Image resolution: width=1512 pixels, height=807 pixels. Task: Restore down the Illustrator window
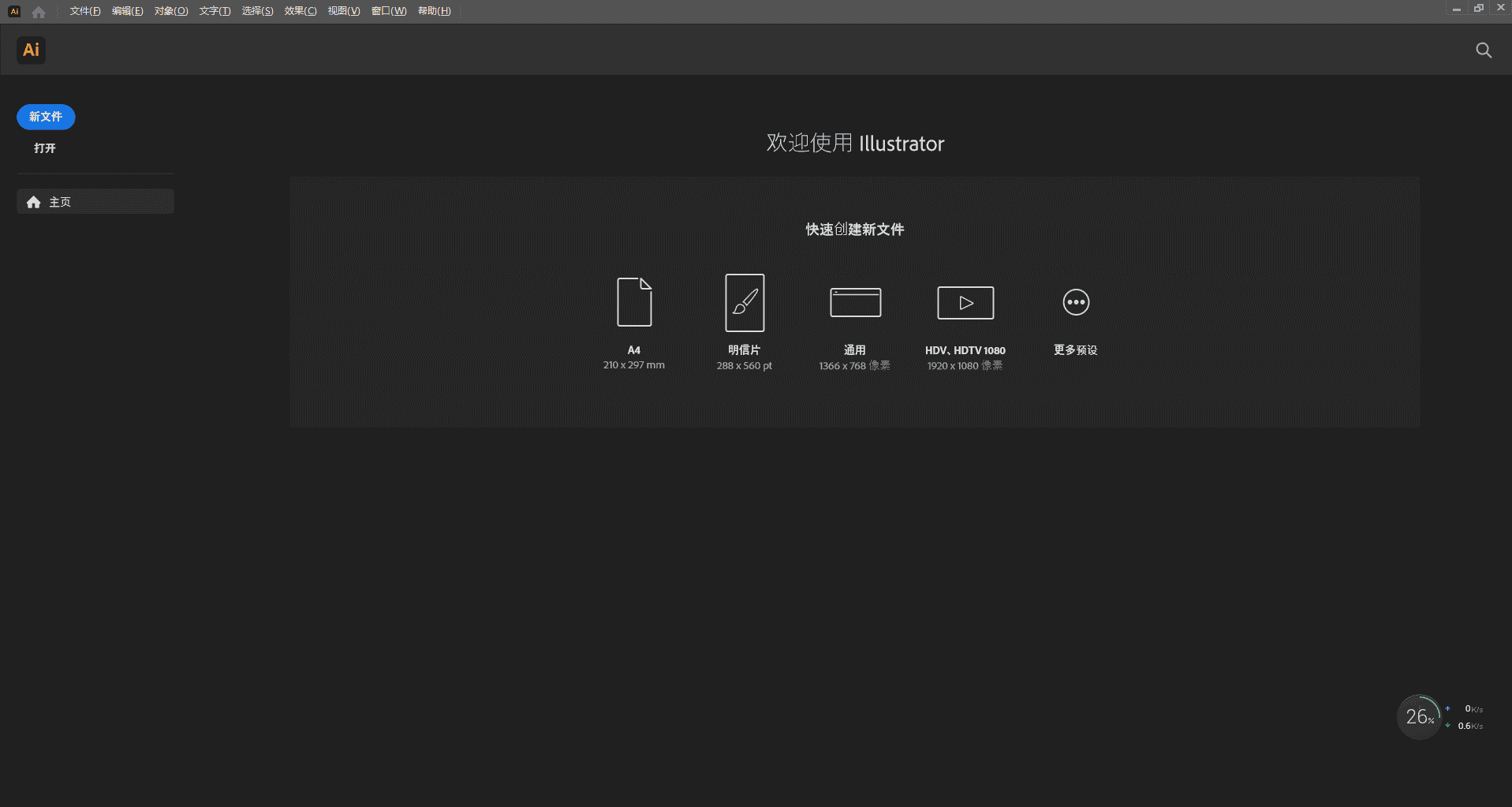point(1479,8)
